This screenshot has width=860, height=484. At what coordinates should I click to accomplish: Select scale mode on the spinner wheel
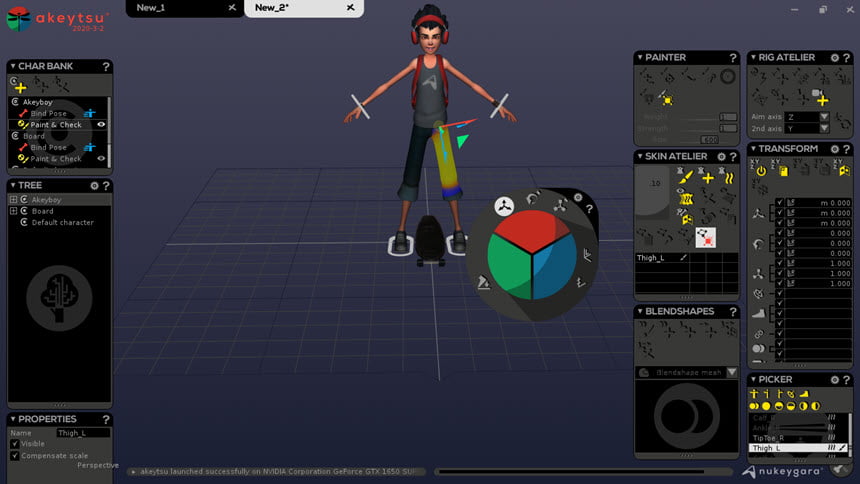(x=560, y=205)
